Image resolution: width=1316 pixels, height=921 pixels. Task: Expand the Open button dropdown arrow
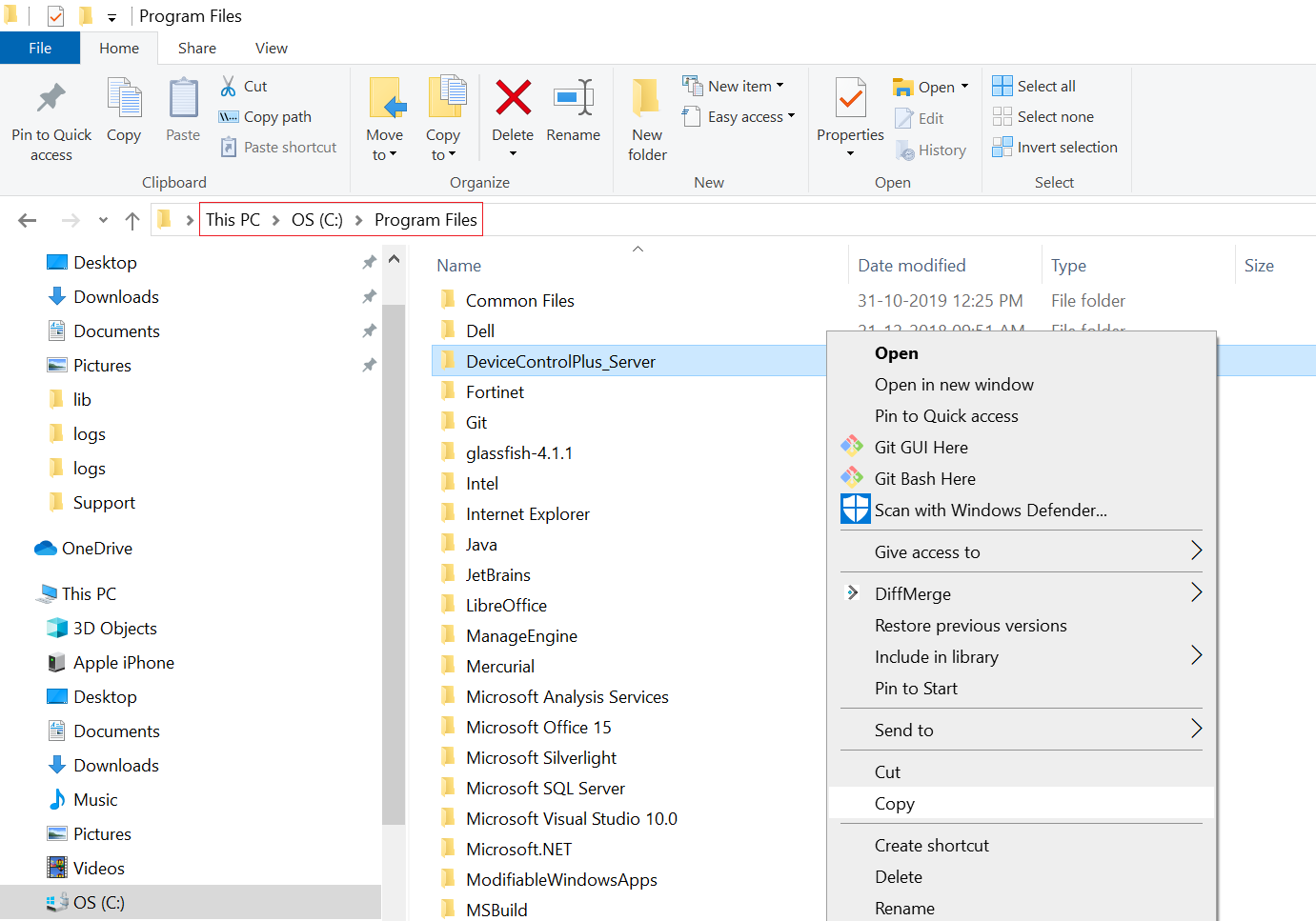[x=964, y=87]
